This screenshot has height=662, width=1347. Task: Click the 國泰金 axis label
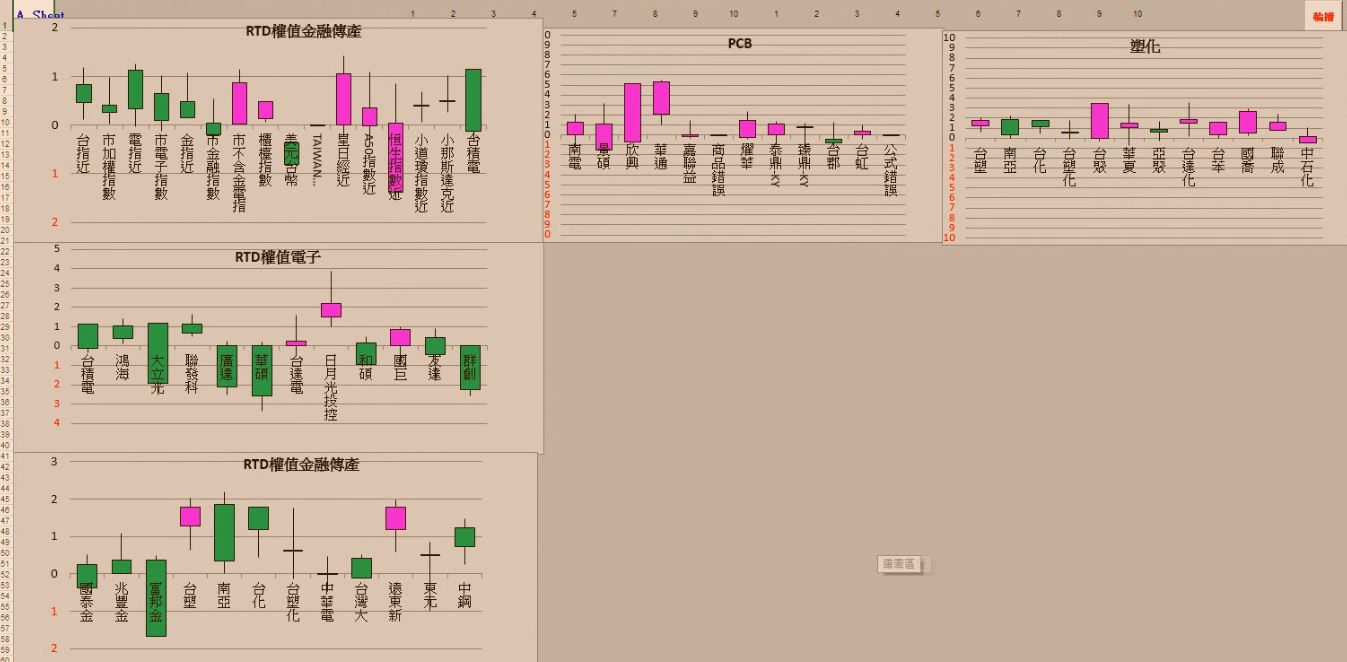87,602
